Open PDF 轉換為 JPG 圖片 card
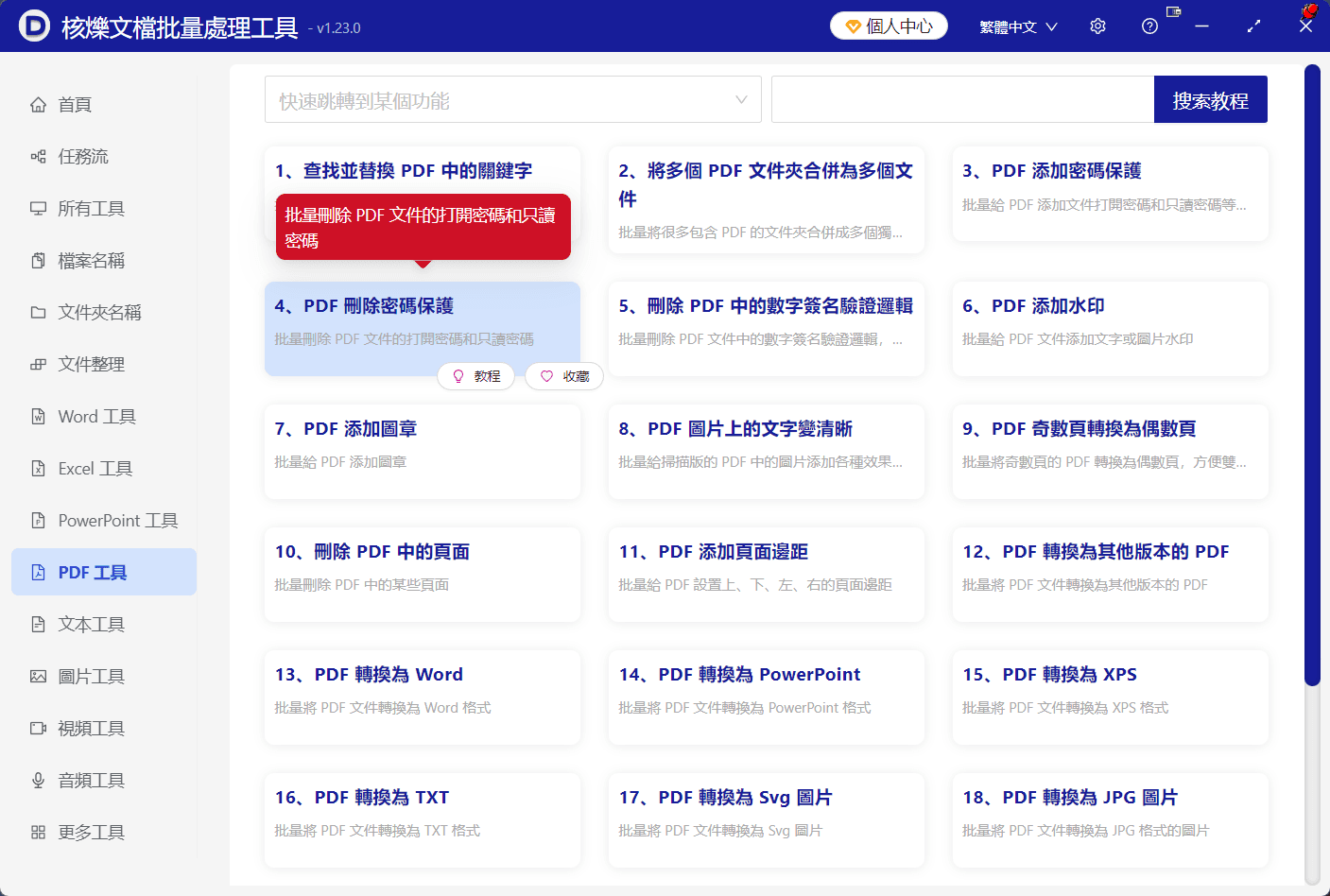Screen dimensions: 1330x896 pyautogui.click(x=1111, y=820)
